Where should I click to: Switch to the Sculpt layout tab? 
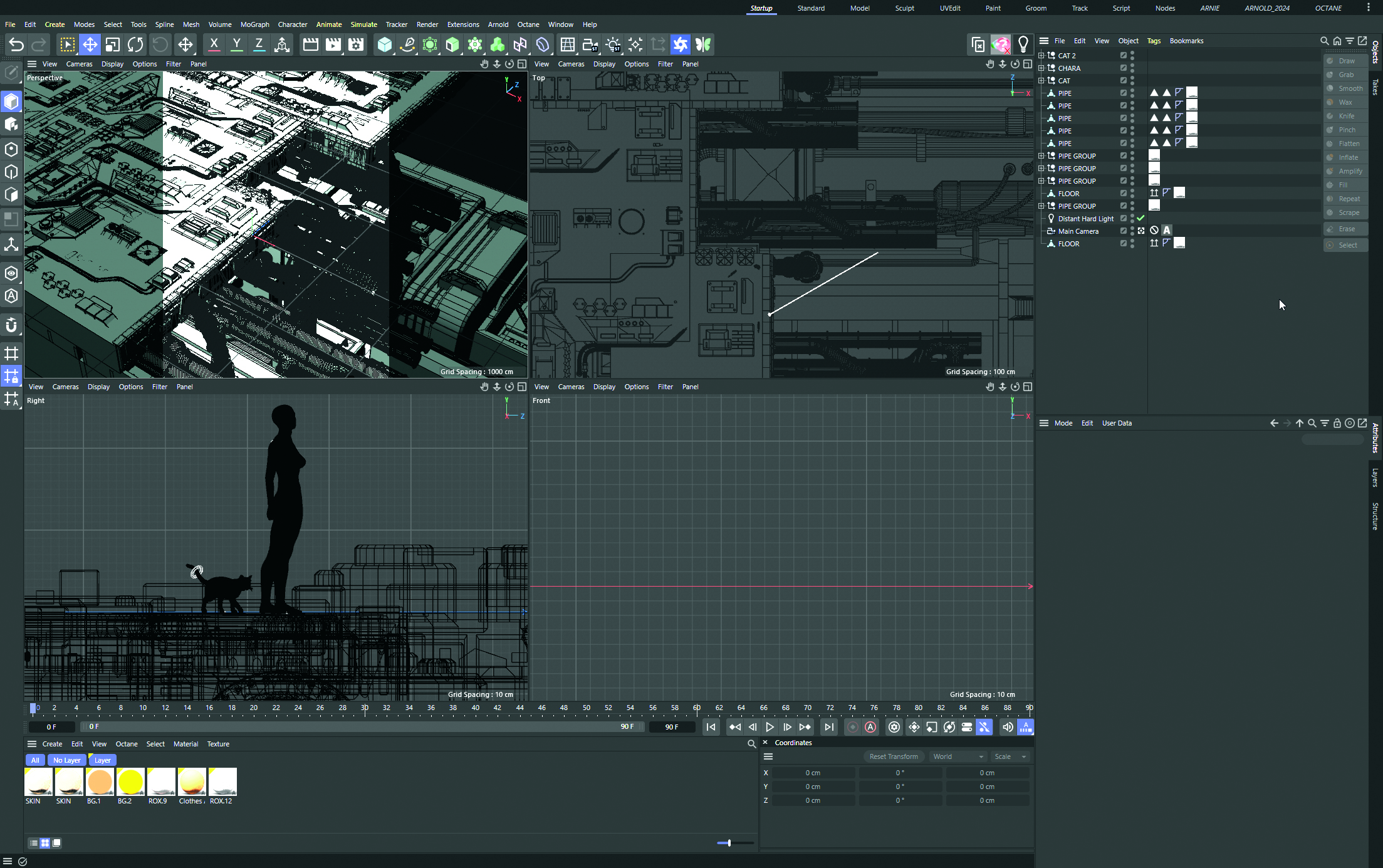click(x=904, y=8)
